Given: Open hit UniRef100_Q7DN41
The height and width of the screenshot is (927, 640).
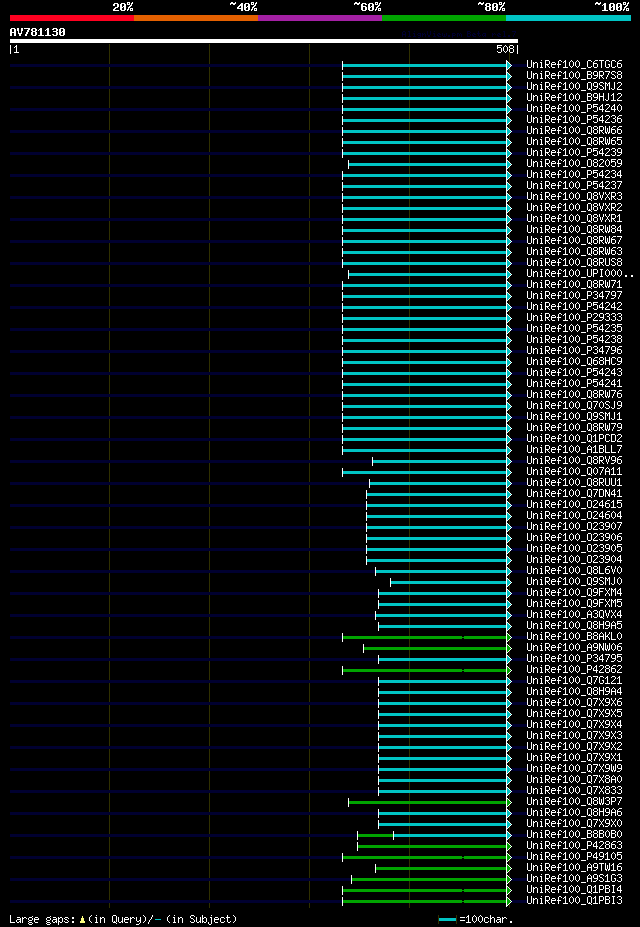Looking at the screenshot, I should [x=574, y=494].
